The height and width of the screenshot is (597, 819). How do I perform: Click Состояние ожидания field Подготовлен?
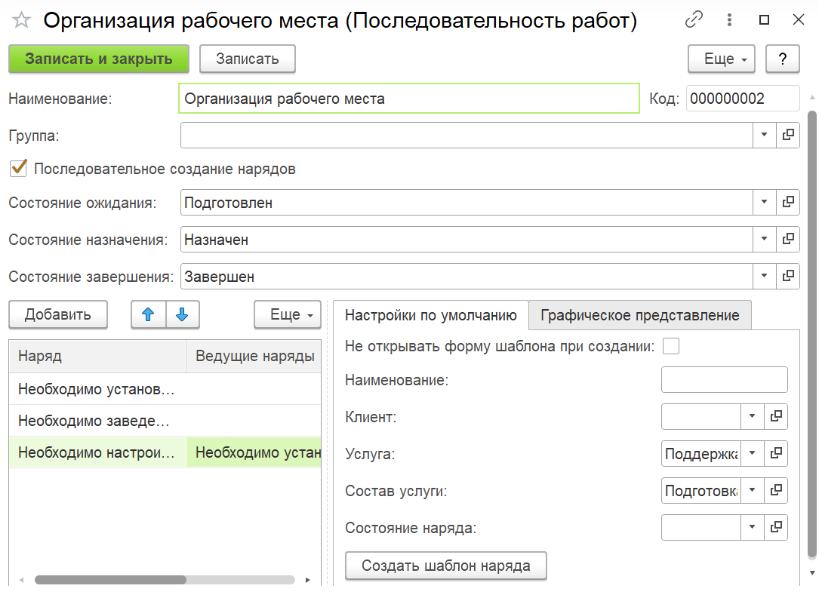(x=466, y=203)
